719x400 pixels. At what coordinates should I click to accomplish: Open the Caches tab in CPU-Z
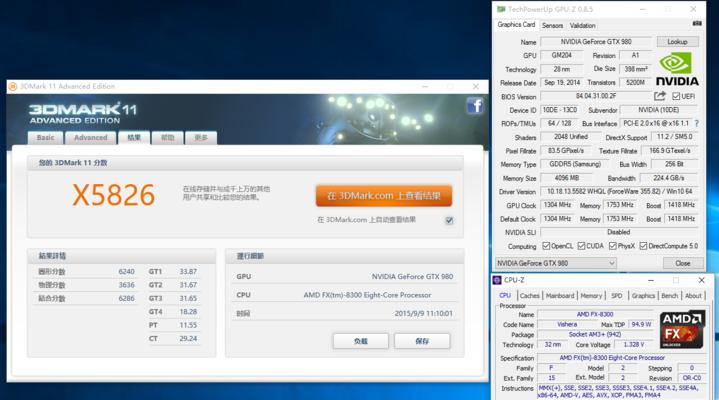point(530,296)
